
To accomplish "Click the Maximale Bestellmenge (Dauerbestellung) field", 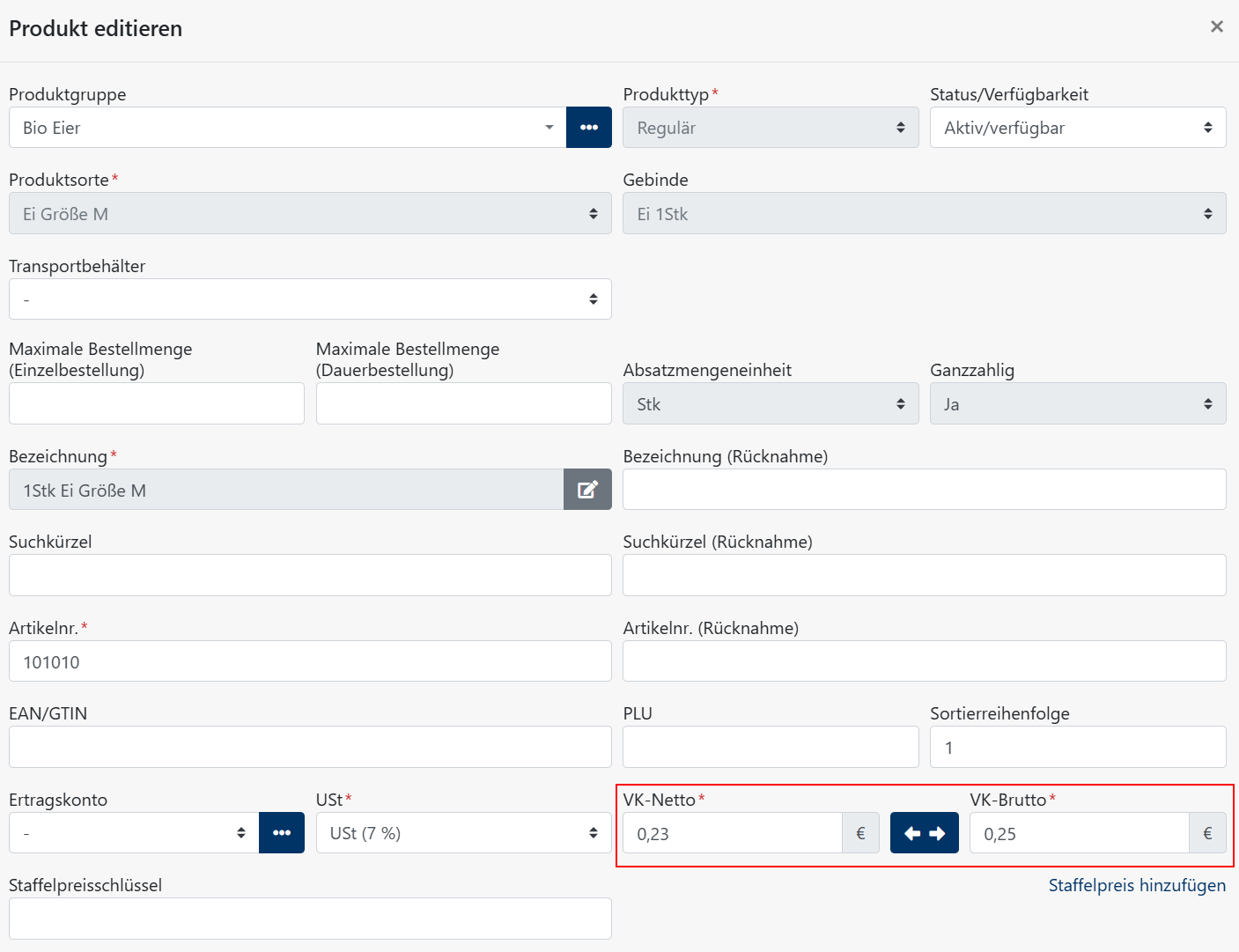I will pos(463,404).
